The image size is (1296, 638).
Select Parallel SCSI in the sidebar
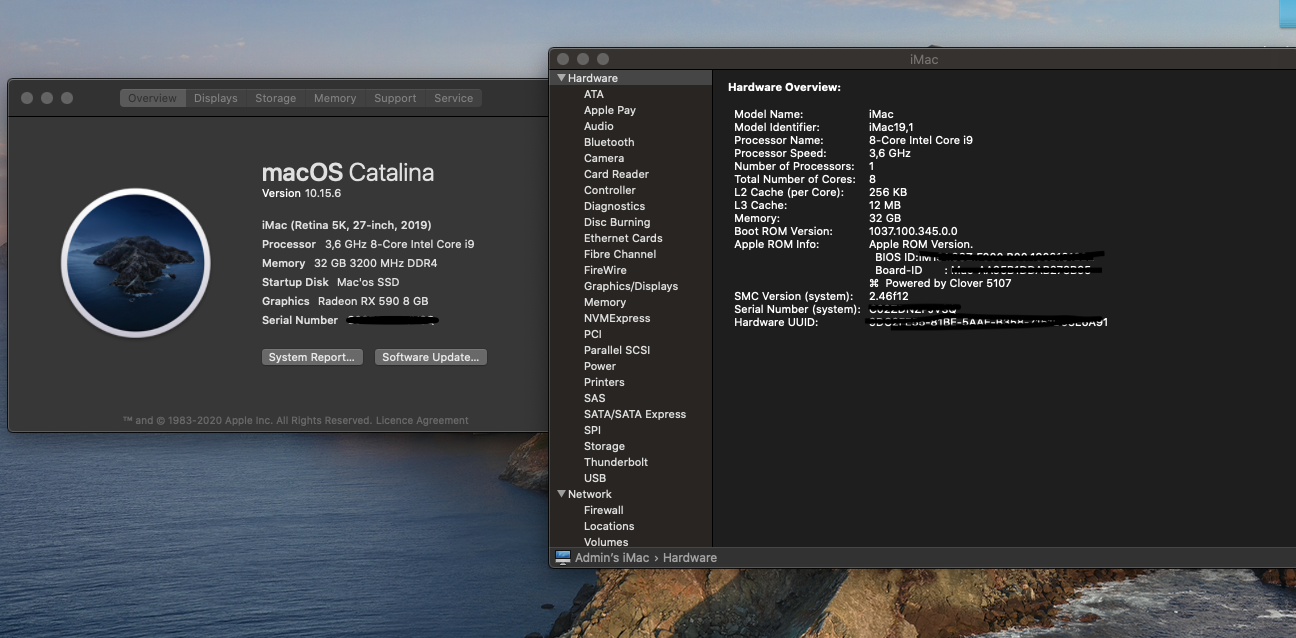tap(617, 350)
